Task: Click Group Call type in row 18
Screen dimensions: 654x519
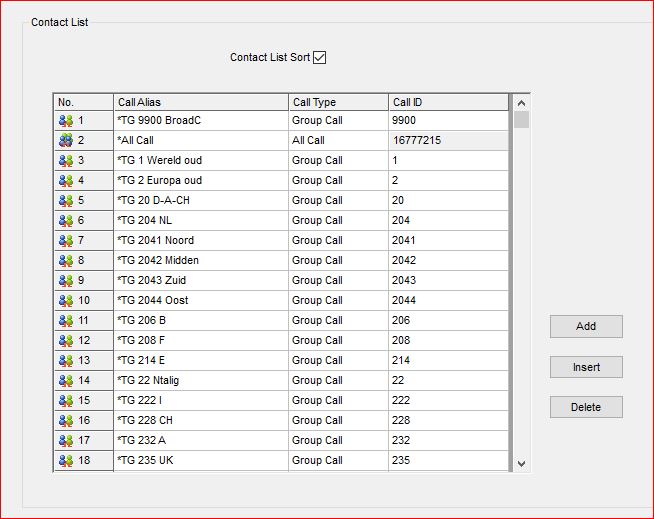Action: 338,461
